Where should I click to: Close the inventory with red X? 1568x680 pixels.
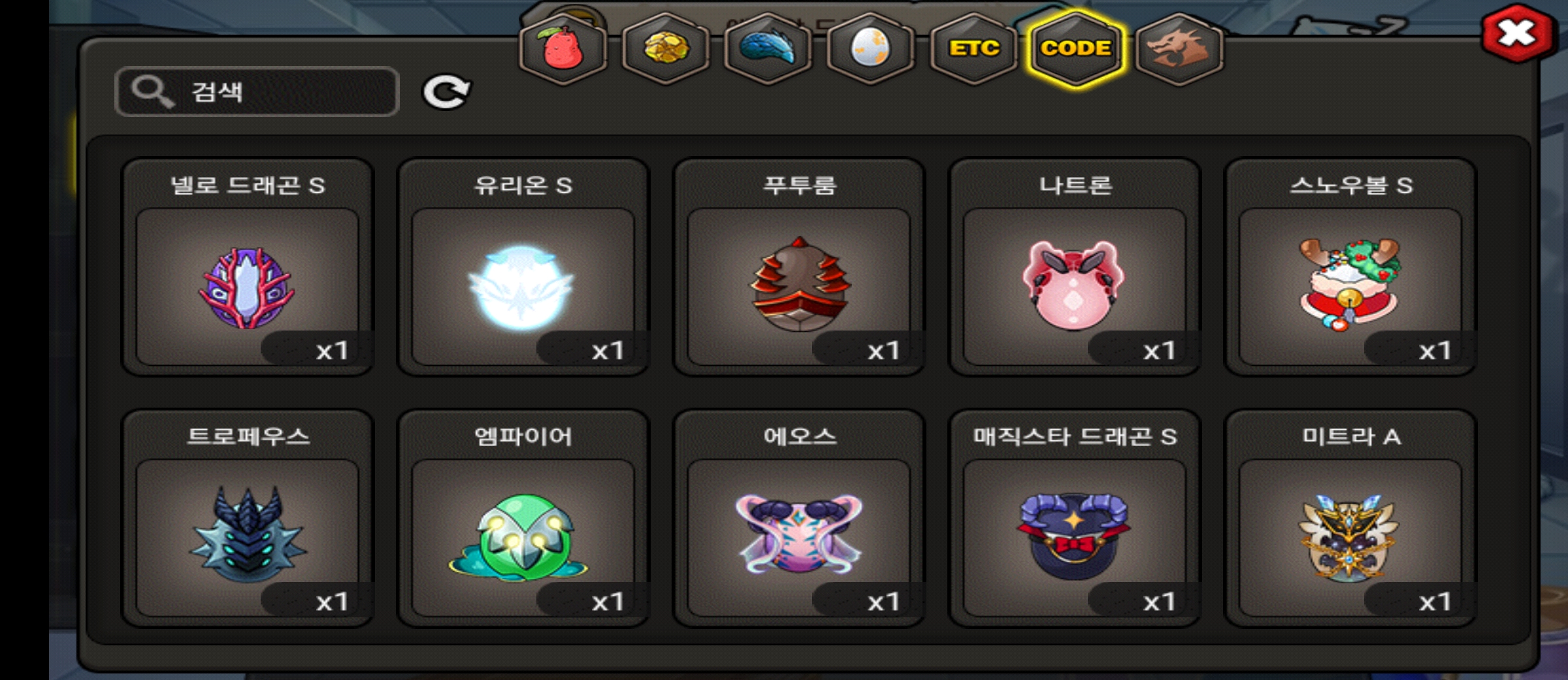pos(1516,33)
